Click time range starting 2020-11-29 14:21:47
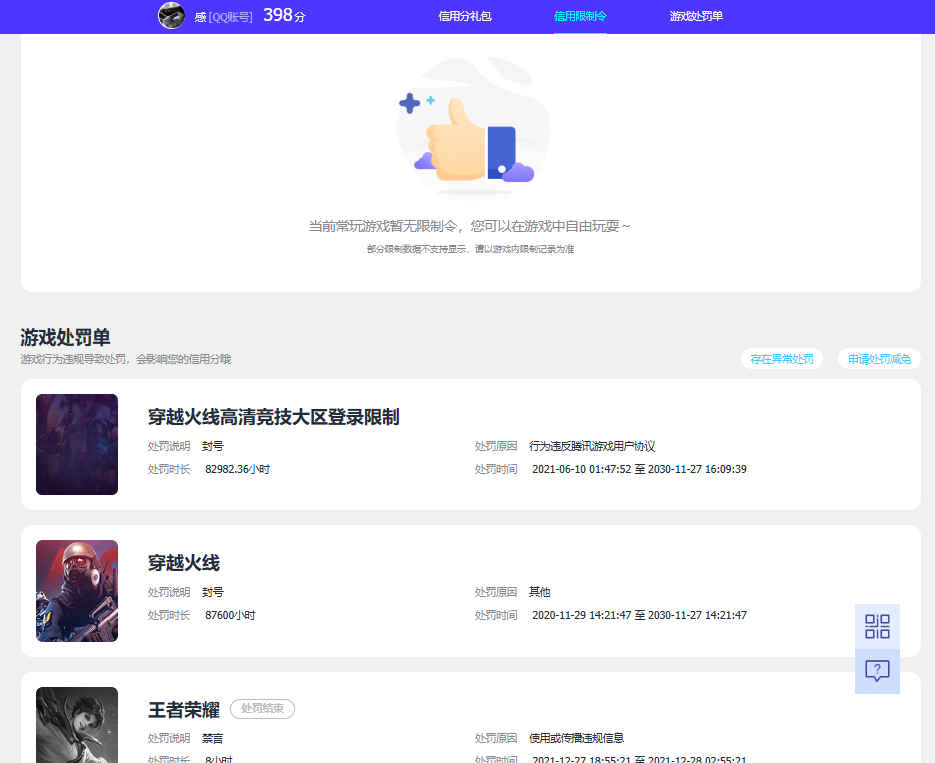The height and width of the screenshot is (763, 935). (x=639, y=615)
